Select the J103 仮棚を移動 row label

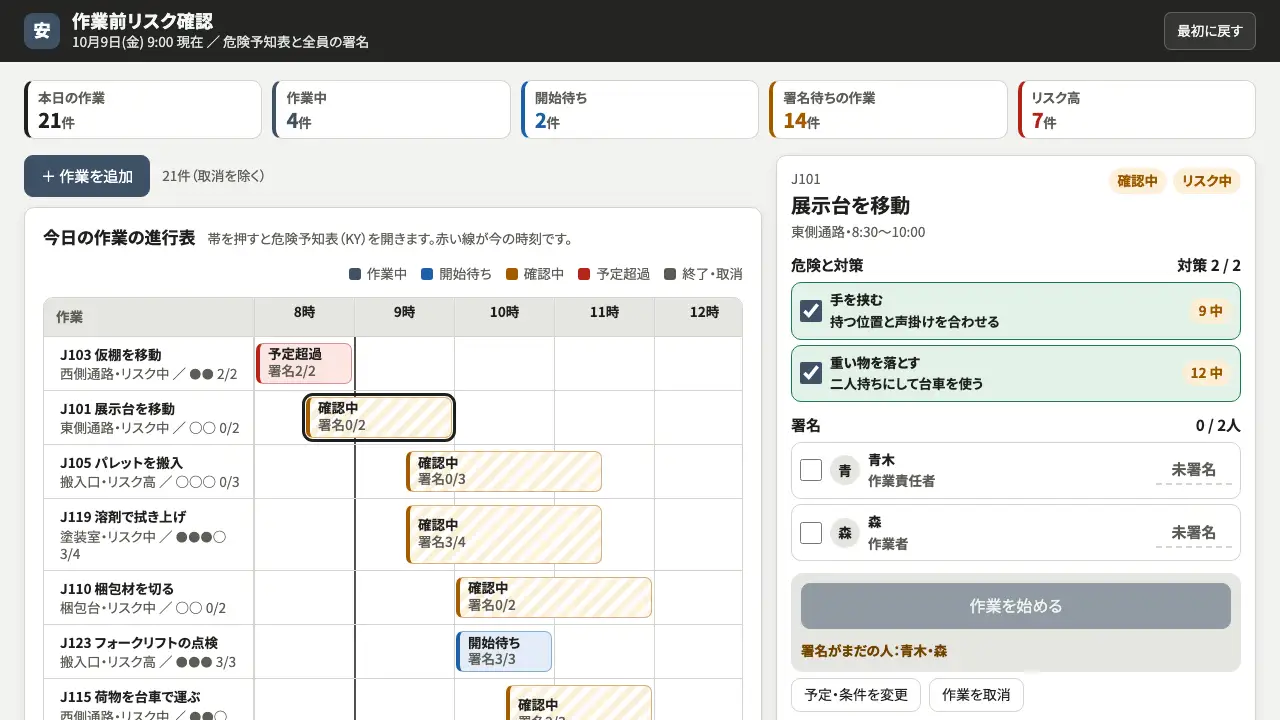click(149, 364)
